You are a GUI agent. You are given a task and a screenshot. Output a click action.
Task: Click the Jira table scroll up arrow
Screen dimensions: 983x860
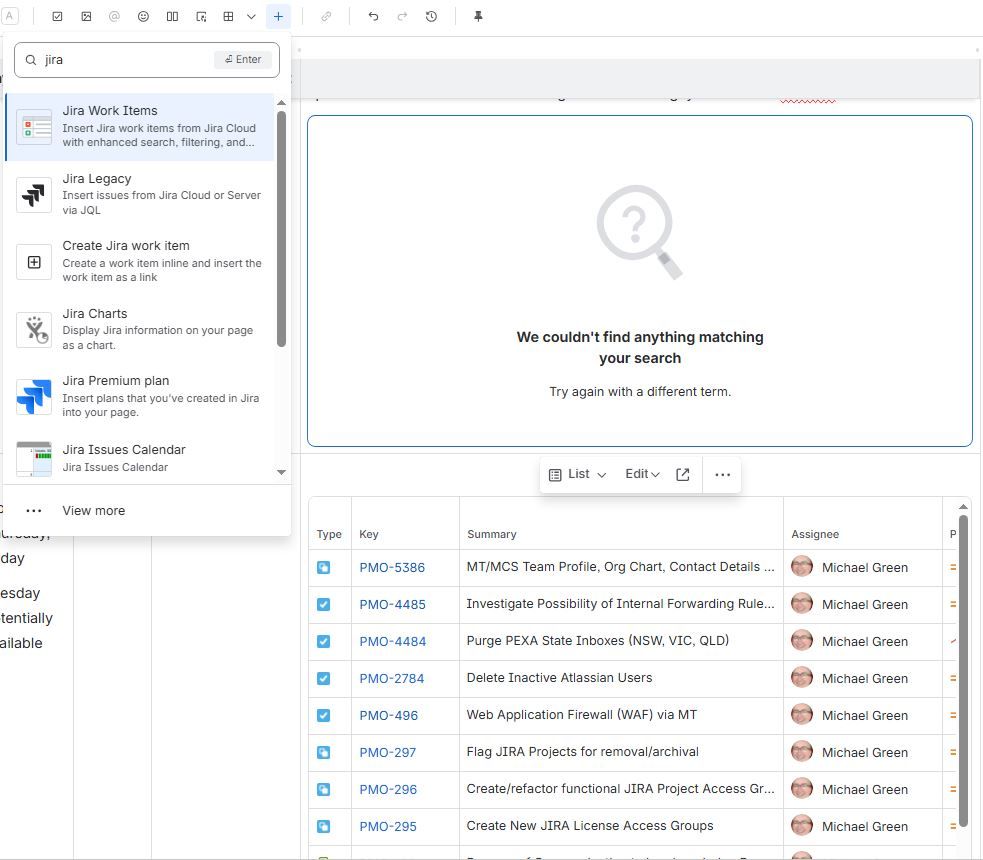pyautogui.click(x=963, y=506)
